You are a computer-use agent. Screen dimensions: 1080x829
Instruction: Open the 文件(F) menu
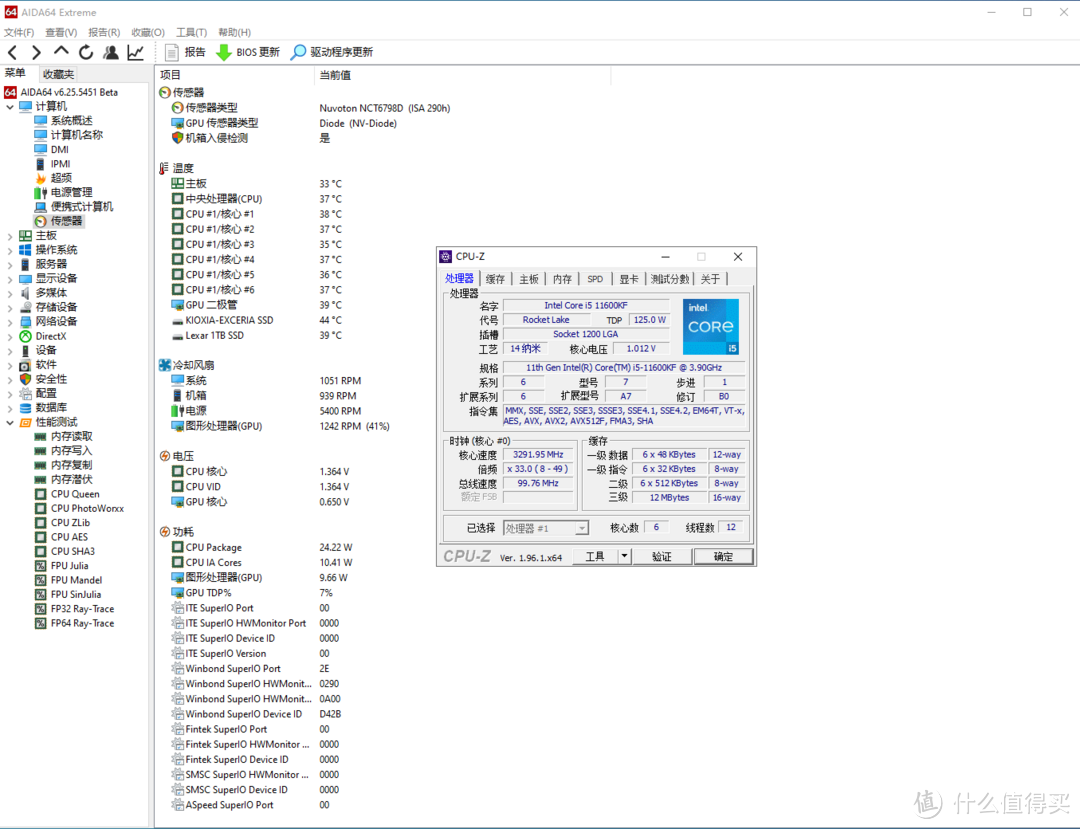tap(19, 32)
